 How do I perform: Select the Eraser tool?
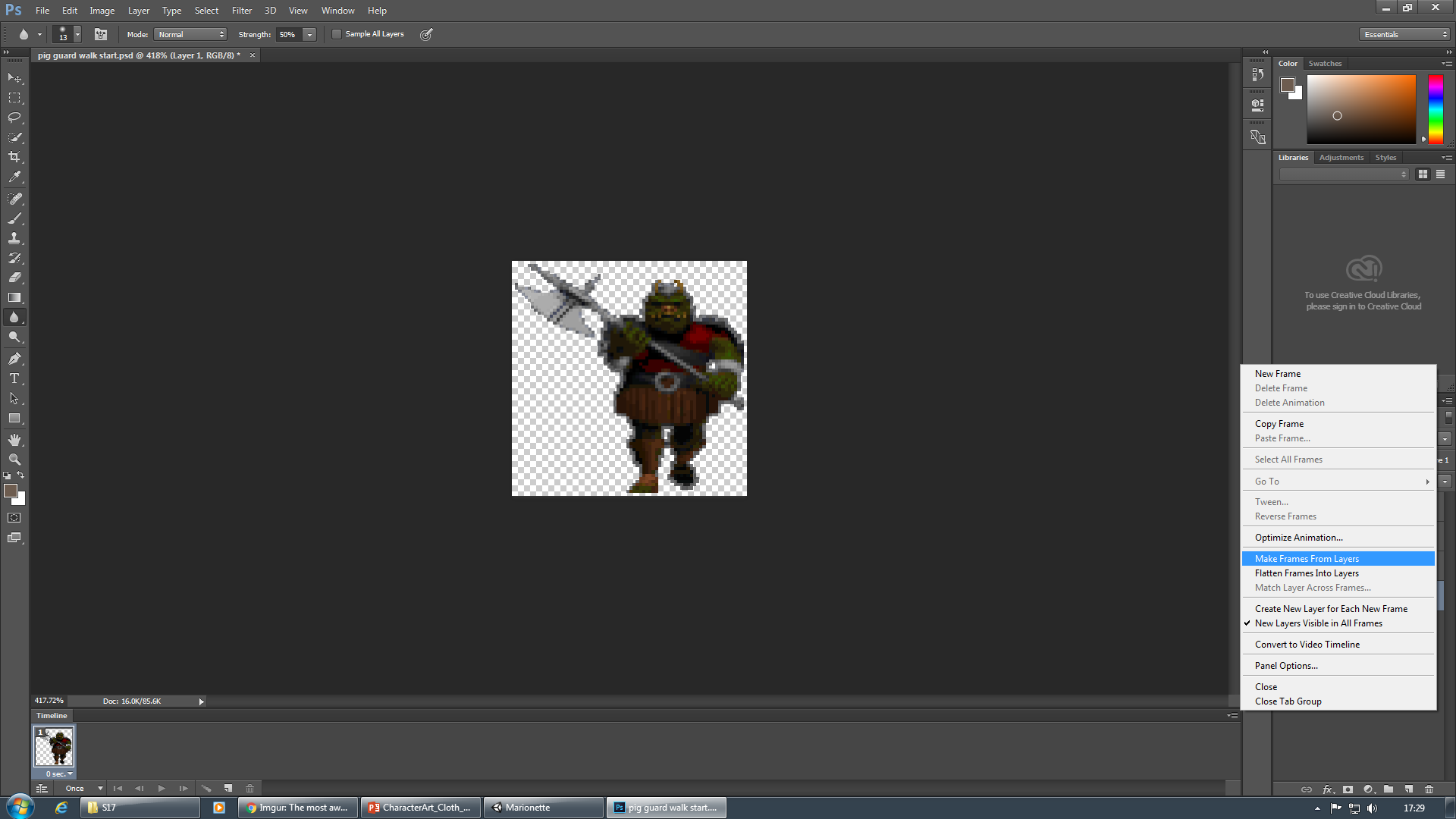(x=14, y=278)
